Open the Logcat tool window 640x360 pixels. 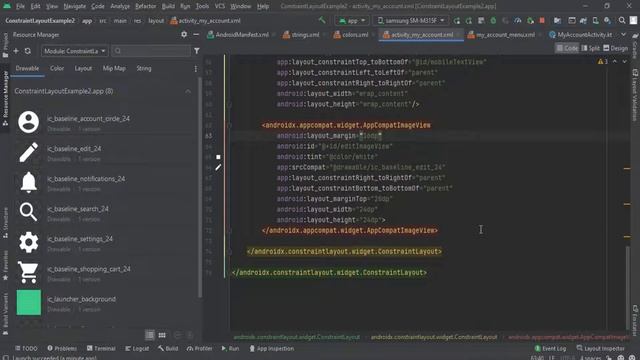pyautogui.click(x=137, y=349)
